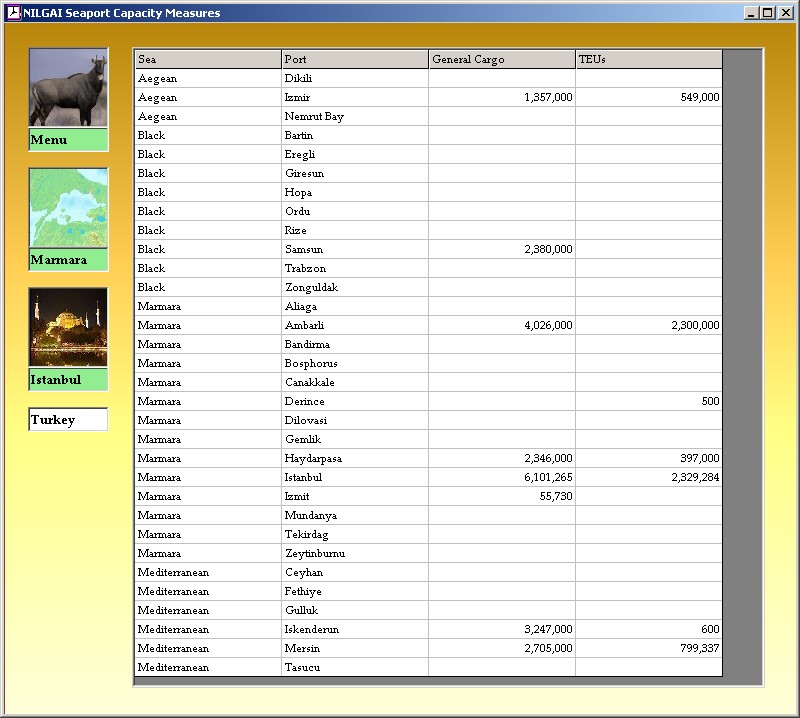800x718 pixels.
Task: Open the Menu button
Action: click(68, 140)
